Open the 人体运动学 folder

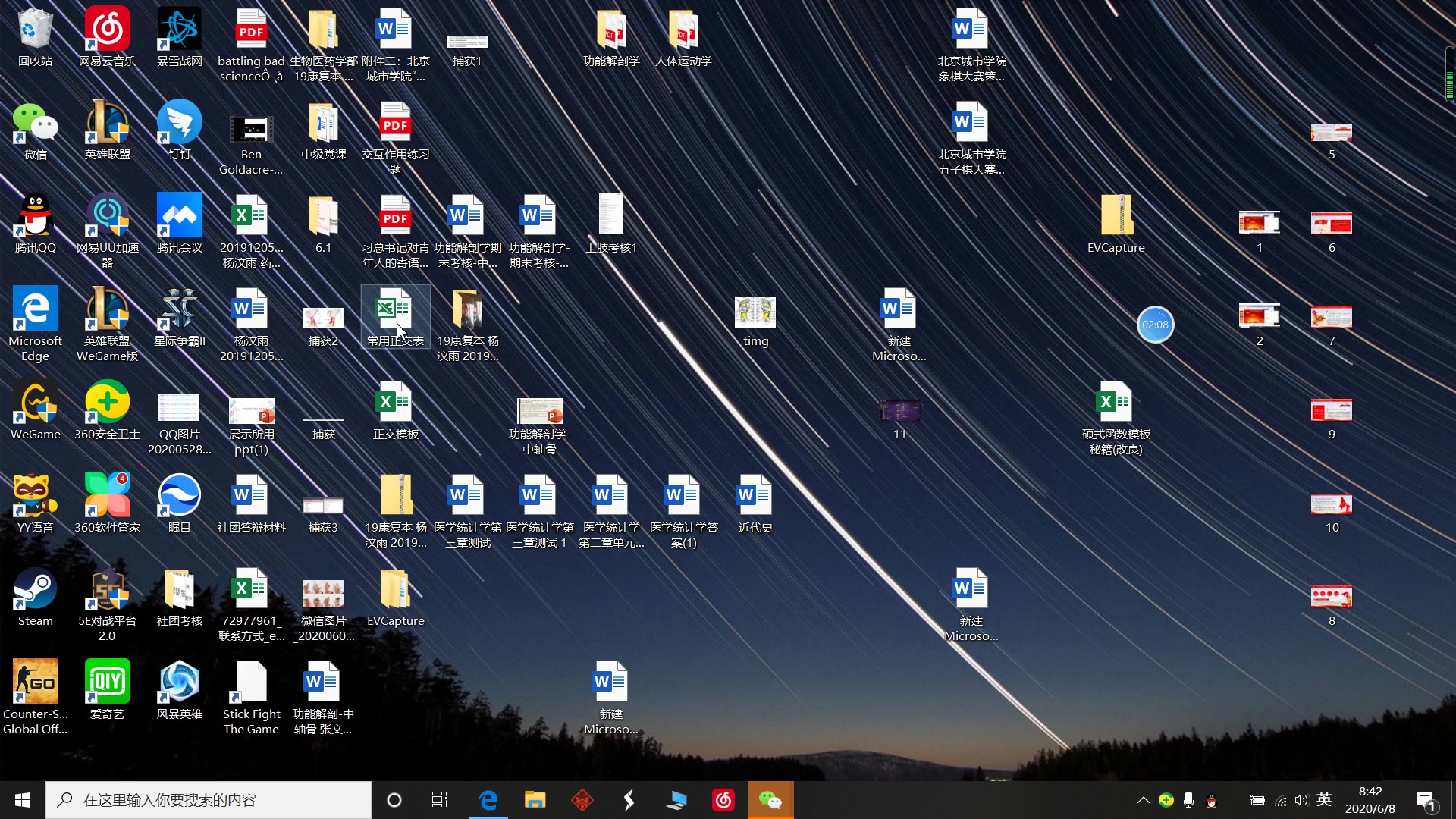coord(683,38)
